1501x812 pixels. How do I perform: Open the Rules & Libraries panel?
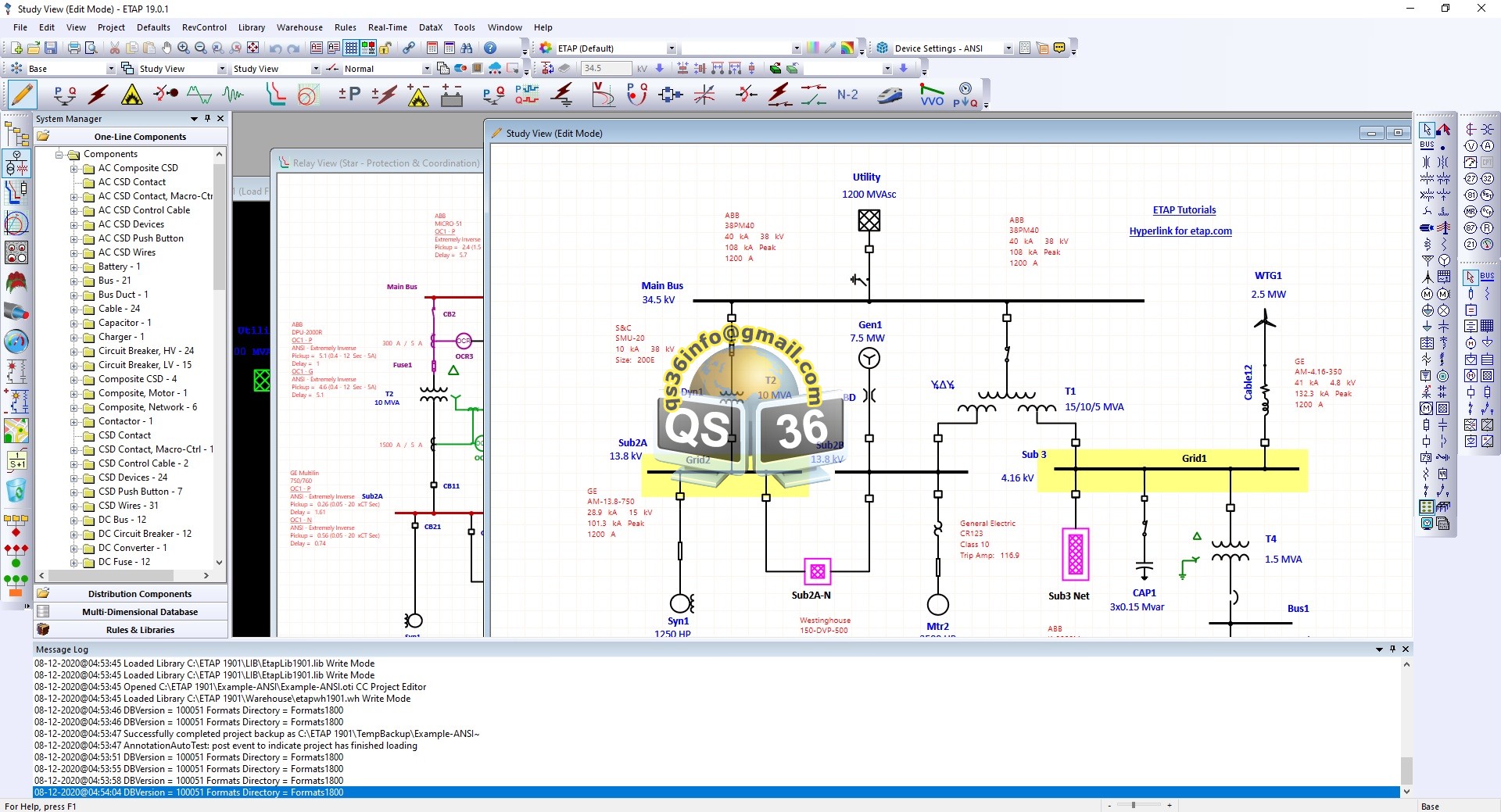click(x=131, y=630)
